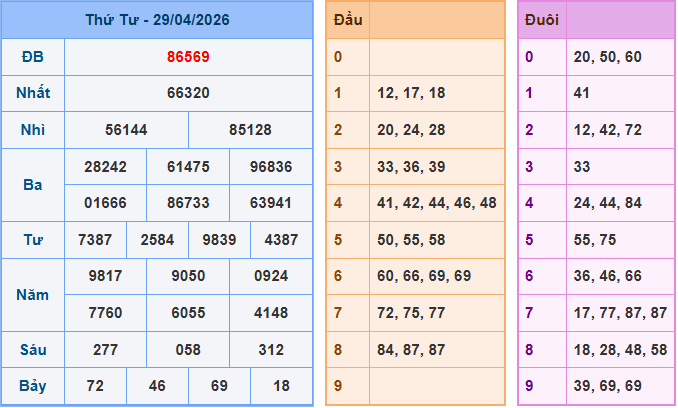Viewport: 678px width, 408px height.
Task: Click the Đầu column header
Action: tap(348, 20)
